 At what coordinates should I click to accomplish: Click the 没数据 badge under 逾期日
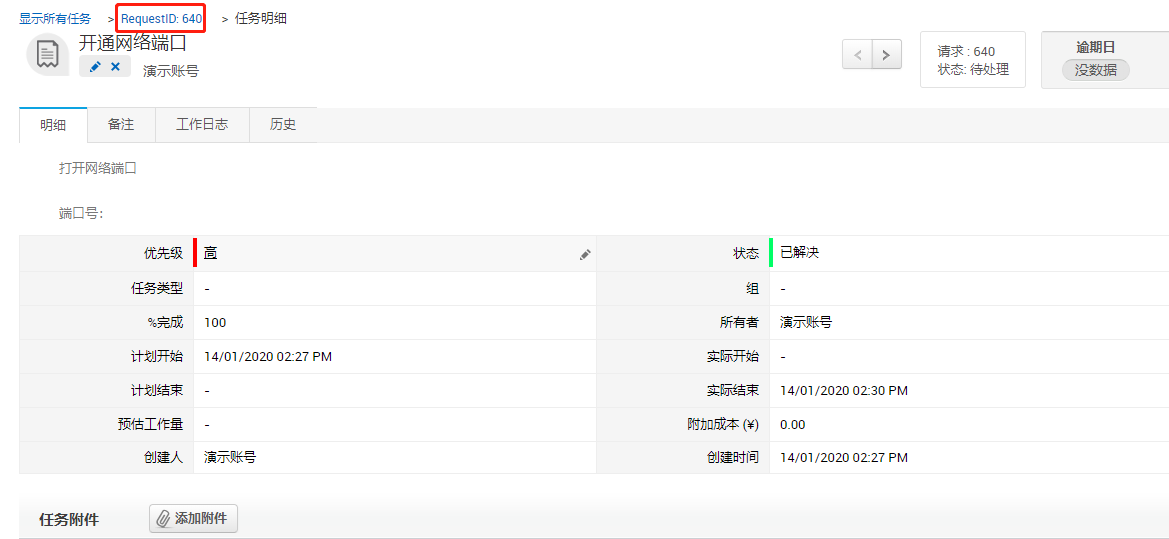coord(1095,70)
